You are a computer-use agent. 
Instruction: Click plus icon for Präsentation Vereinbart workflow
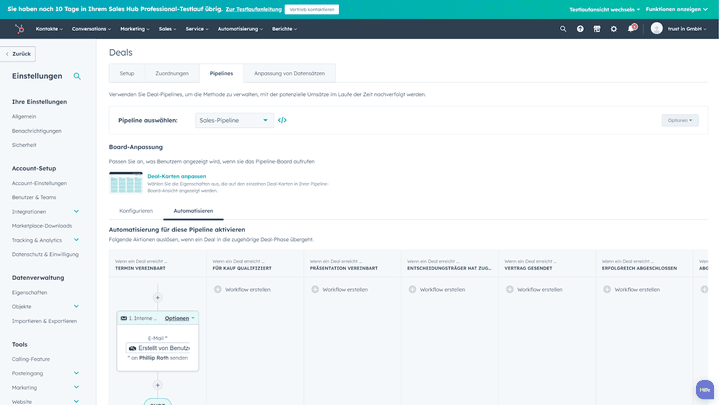315,289
